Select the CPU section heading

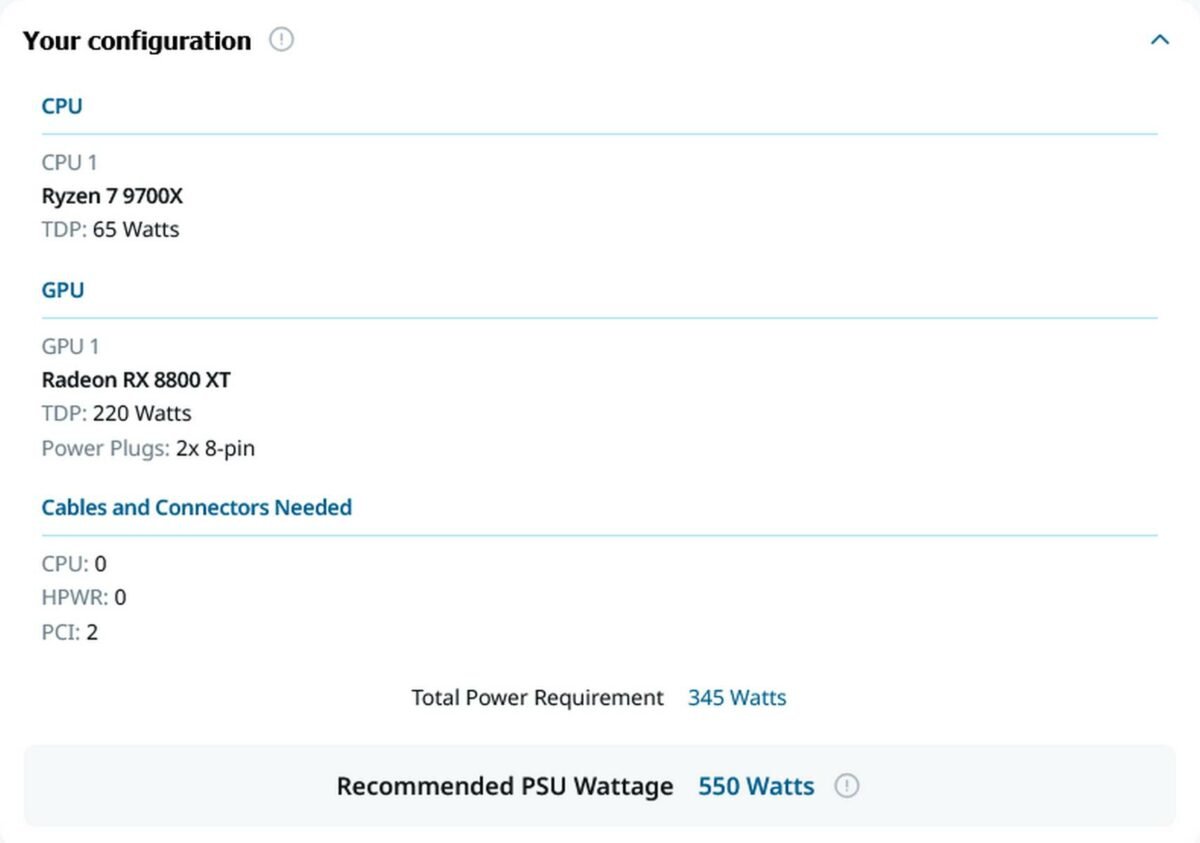coord(62,106)
